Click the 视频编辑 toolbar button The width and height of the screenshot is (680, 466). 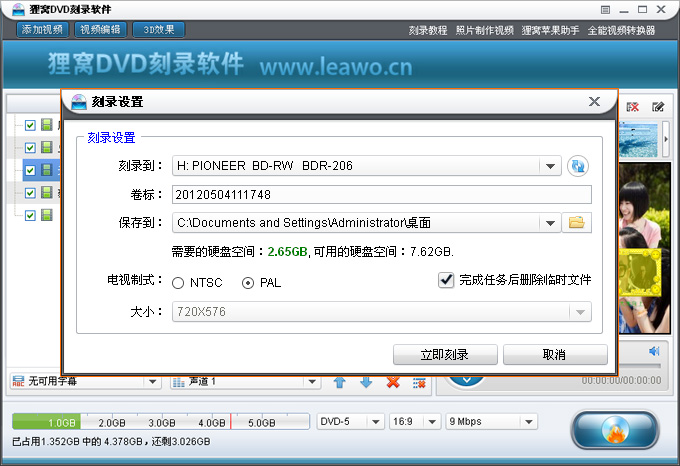pyautogui.click(x=101, y=30)
